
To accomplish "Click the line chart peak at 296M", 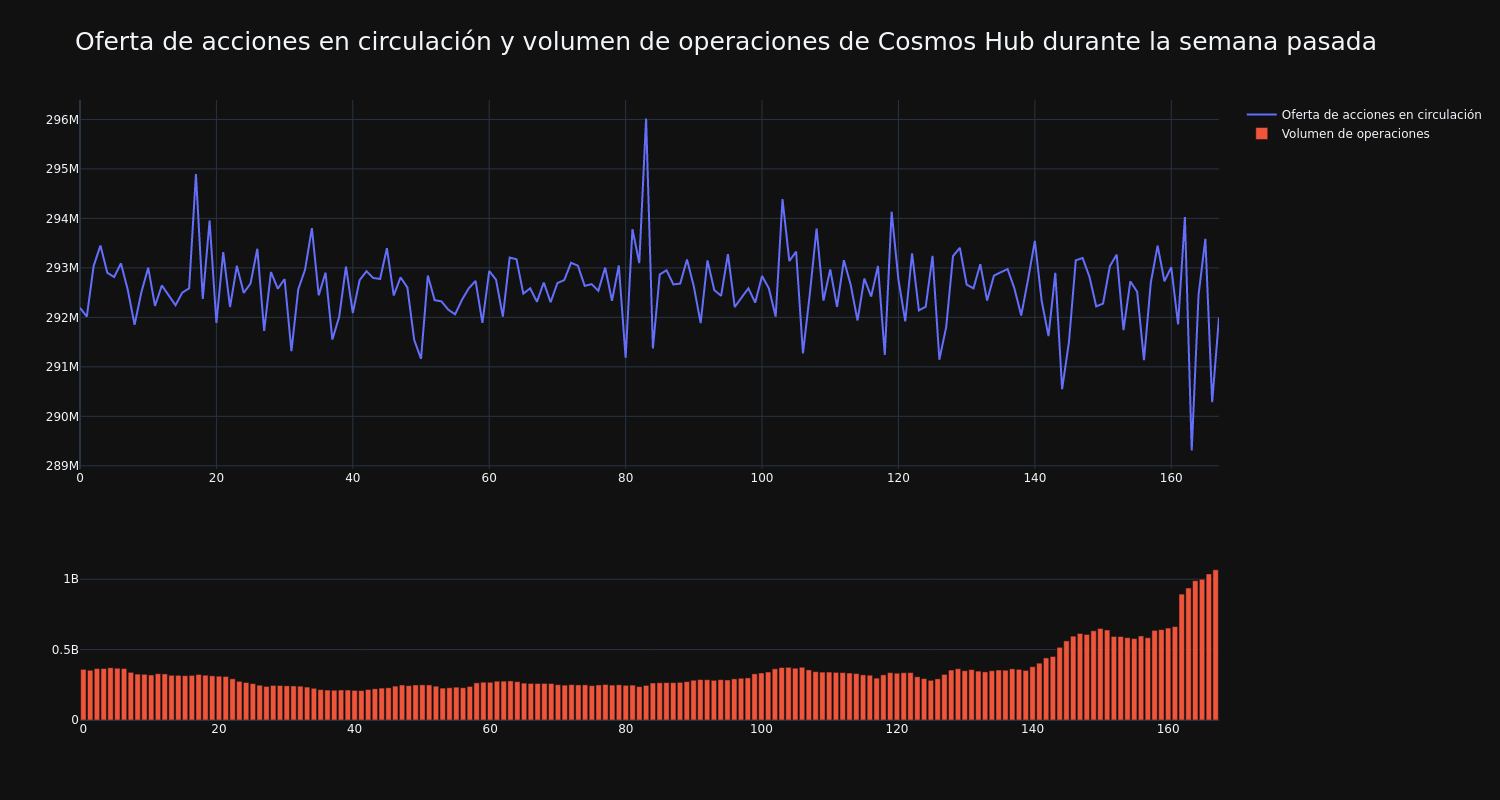I will click(x=646, y=120).
